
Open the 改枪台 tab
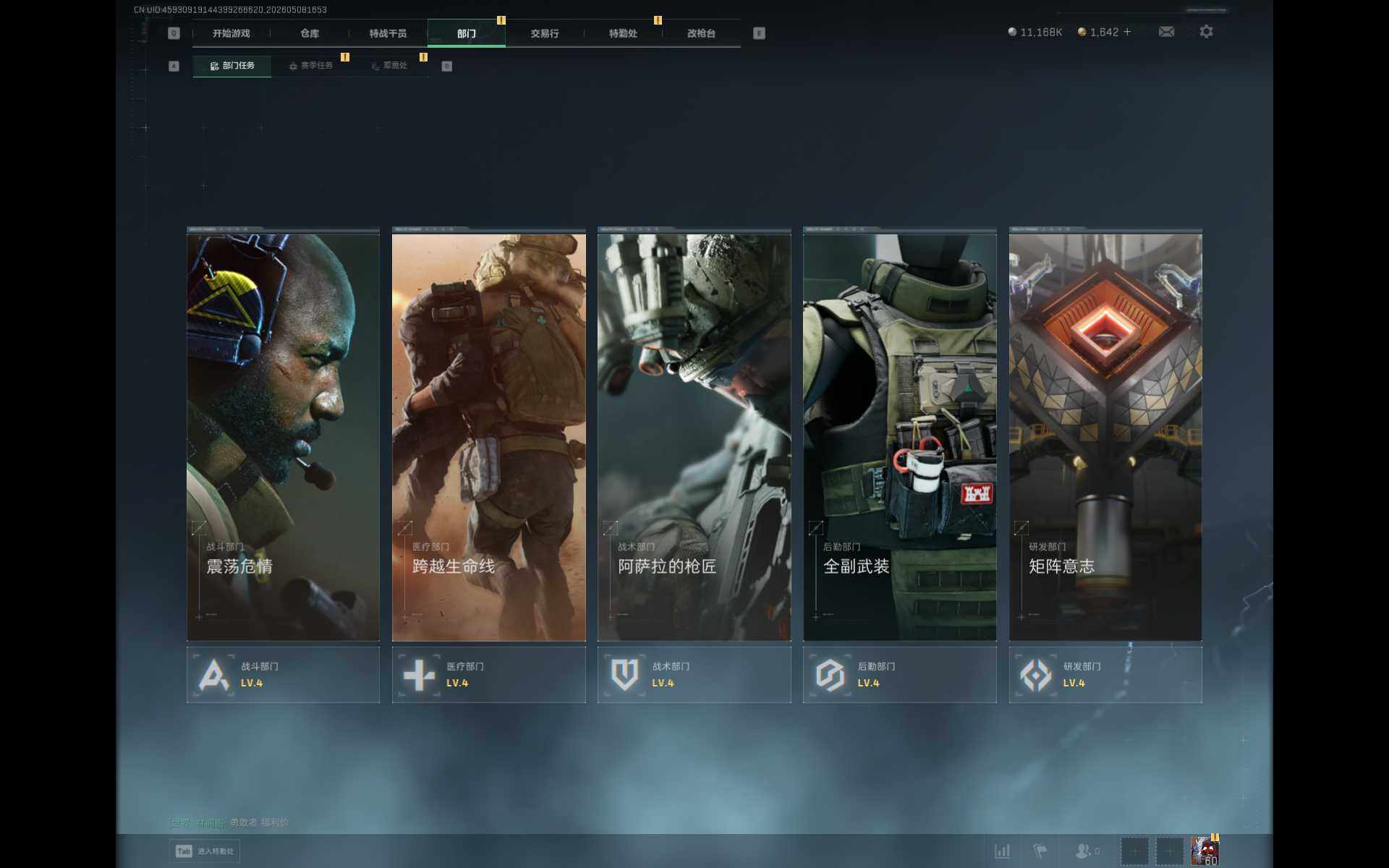point(701,33)
